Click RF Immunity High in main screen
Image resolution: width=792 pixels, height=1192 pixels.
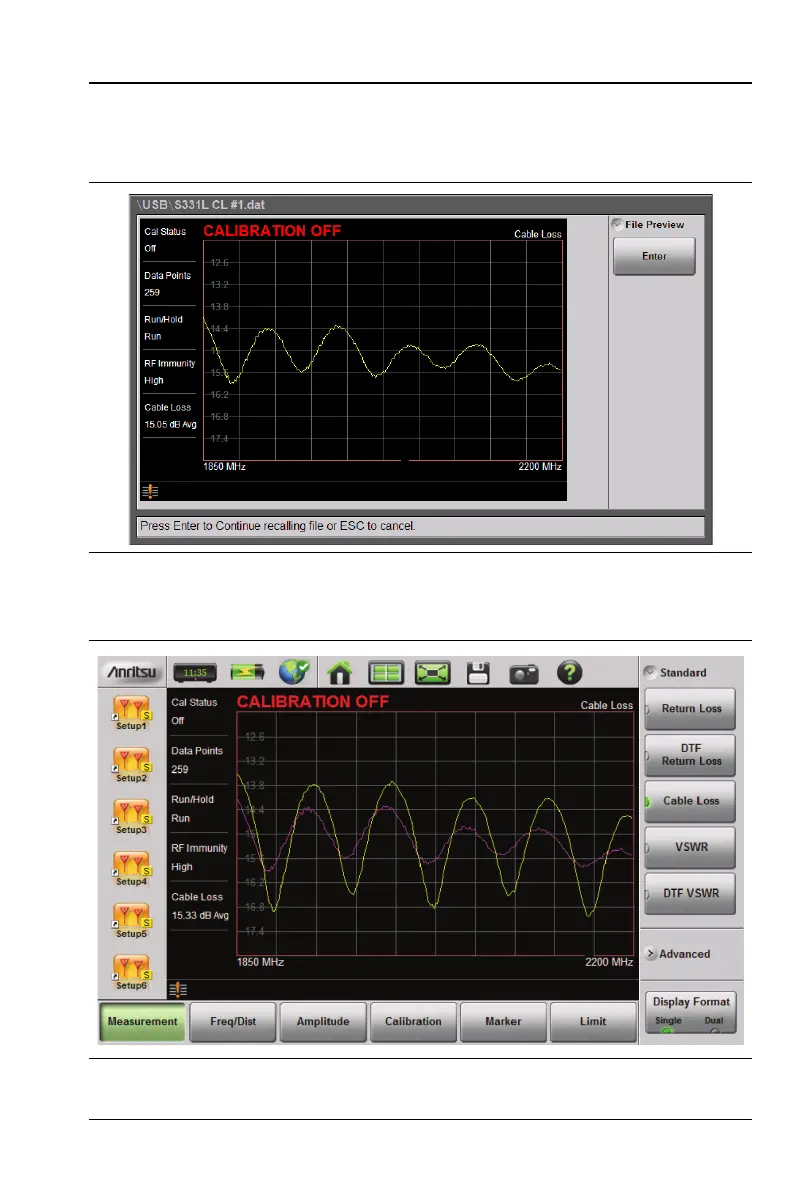(x=198, y=858)
